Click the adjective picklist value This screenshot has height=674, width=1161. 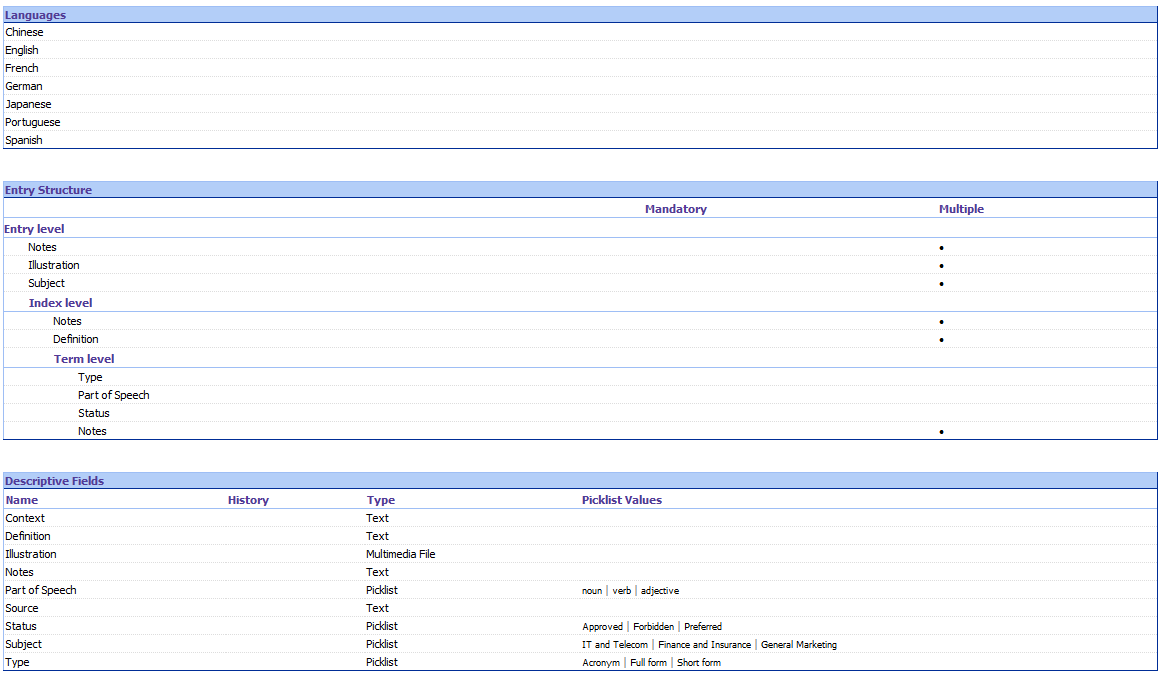pyautogui.click(x=660, y=591)
